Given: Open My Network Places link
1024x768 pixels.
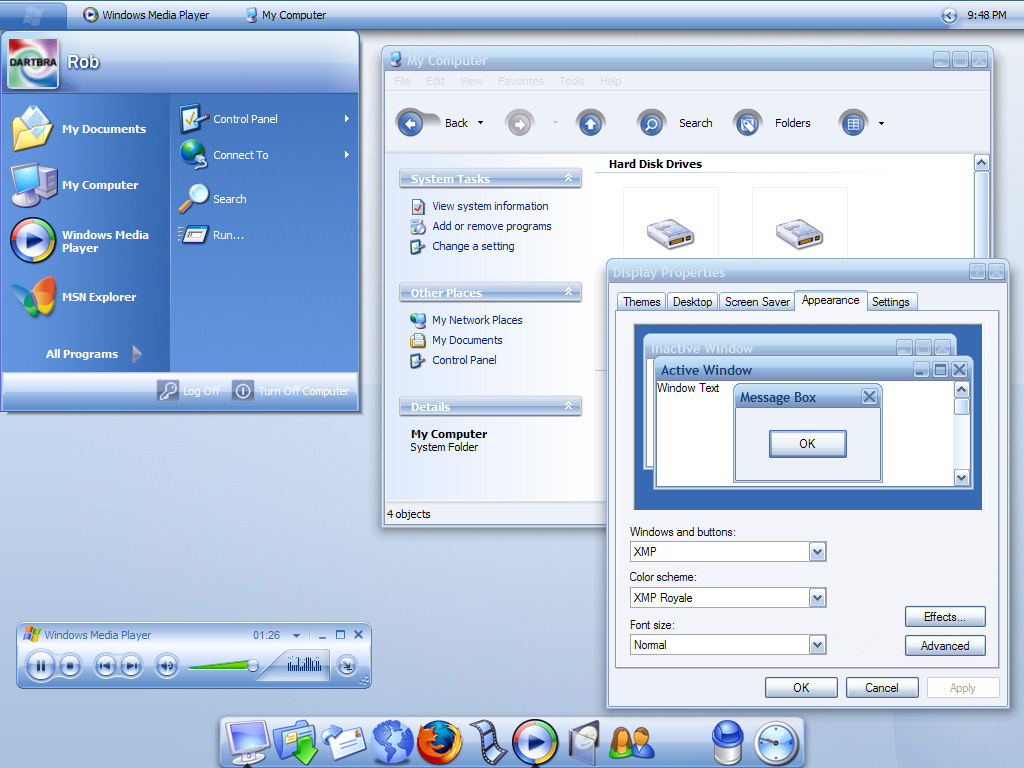Looking at the screenshot, I should pyautogui.click(x=477, y=320).
